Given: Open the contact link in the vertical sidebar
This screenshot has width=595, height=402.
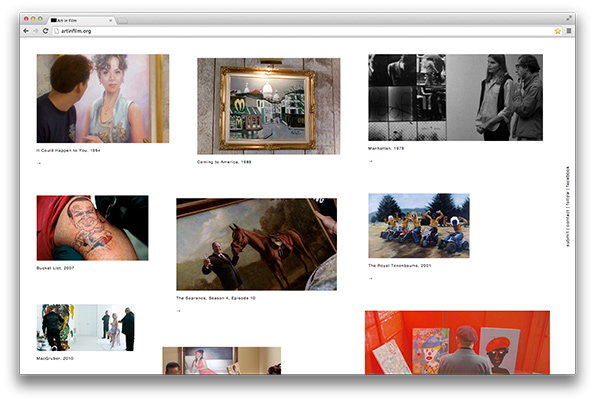Looking at the screenshot, I should point(568,219).
